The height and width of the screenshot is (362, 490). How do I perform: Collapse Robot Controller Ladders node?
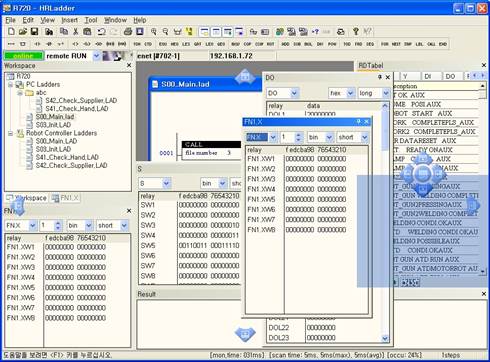[x=10, y=133]
